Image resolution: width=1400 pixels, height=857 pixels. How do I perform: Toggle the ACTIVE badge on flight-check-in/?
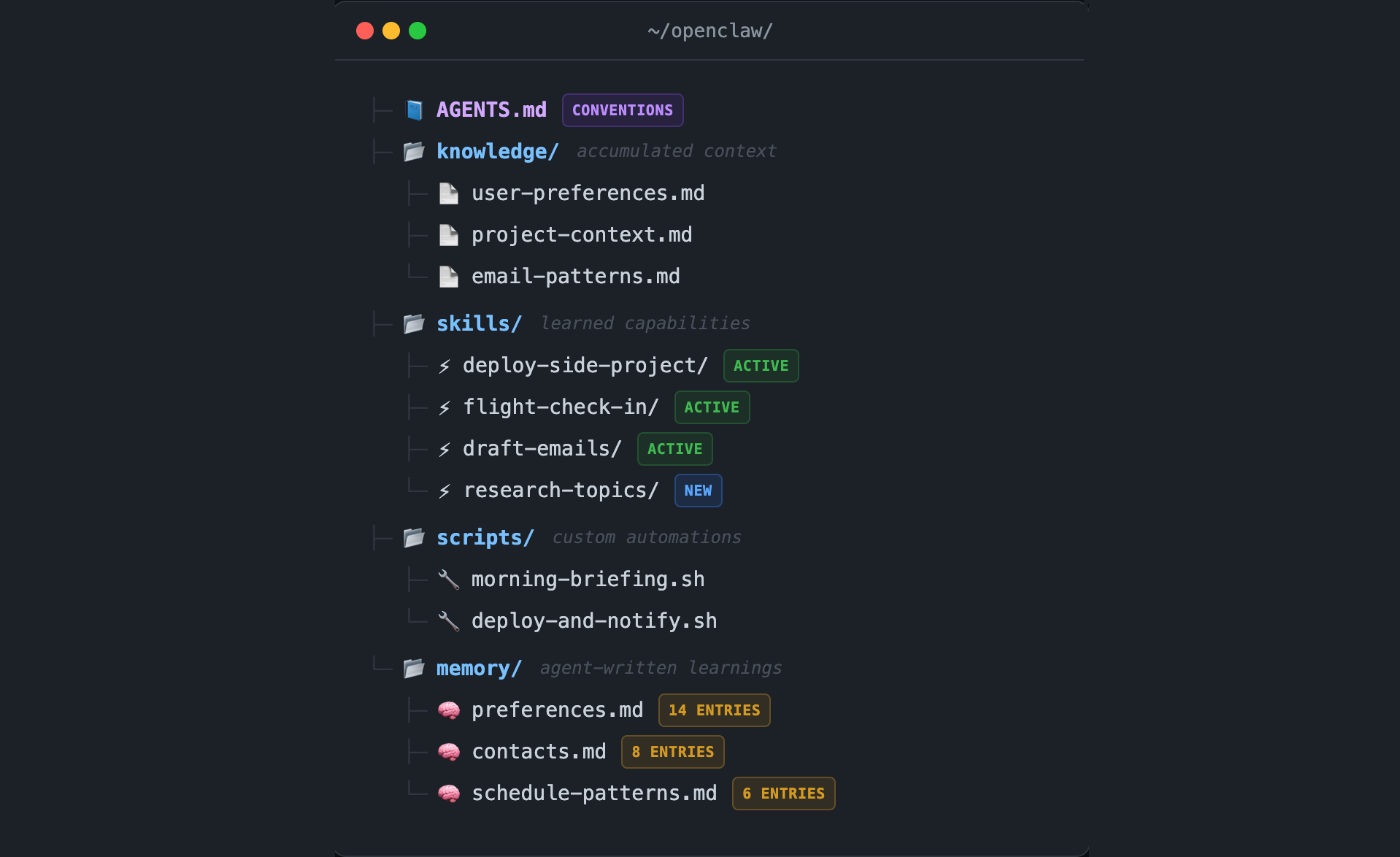[x=712, y=407]
